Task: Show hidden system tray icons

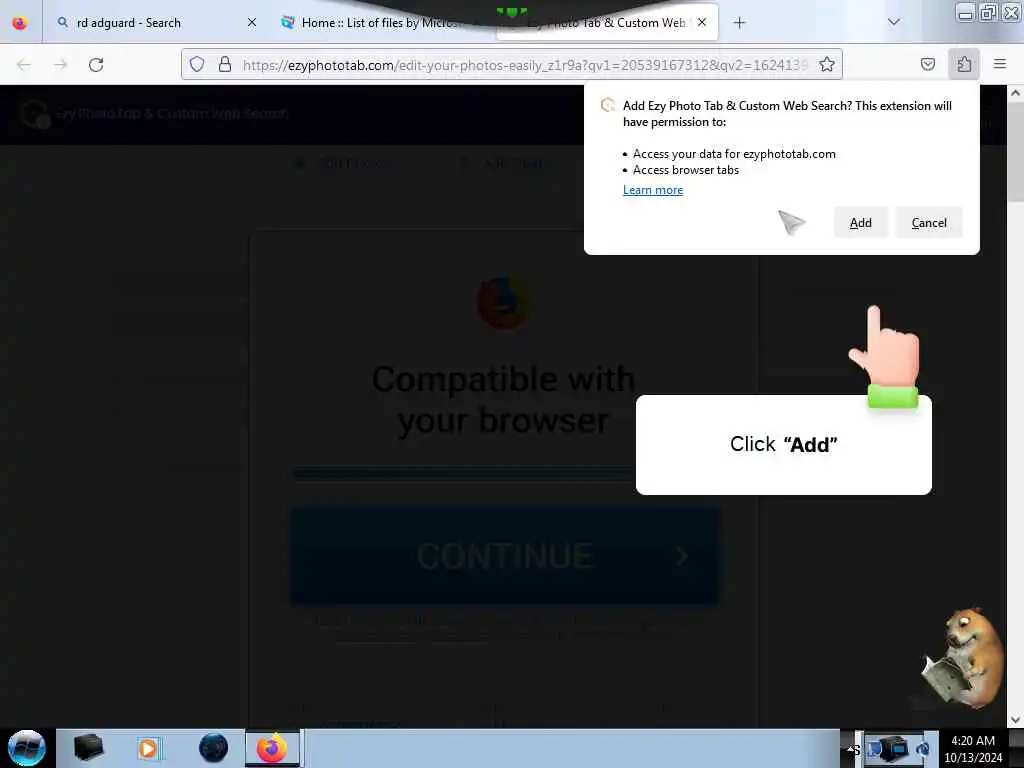Action: pyautogui.click(x=852, y=749)
